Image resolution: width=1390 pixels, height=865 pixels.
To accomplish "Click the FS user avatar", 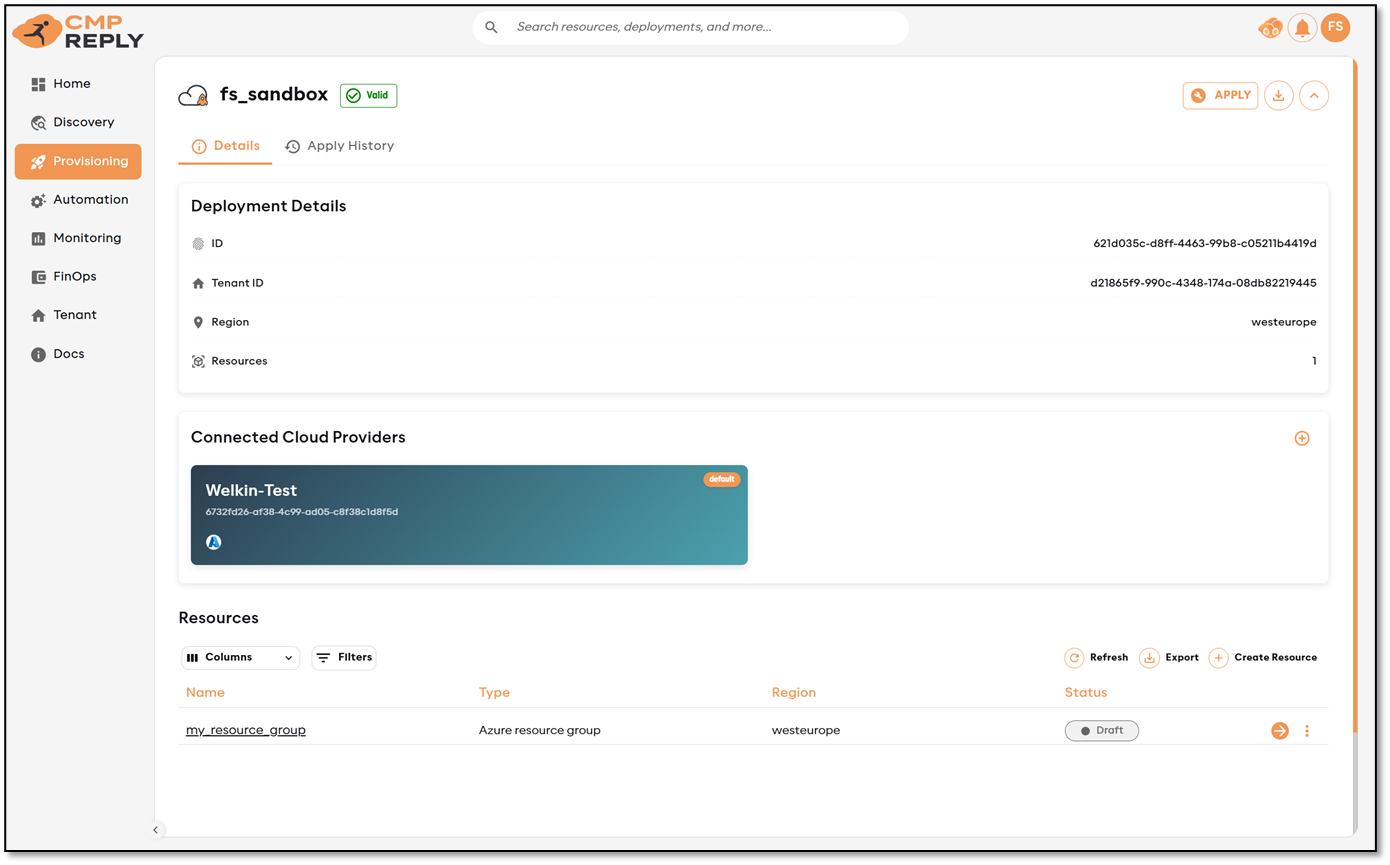I will [x=1335, y=28].
